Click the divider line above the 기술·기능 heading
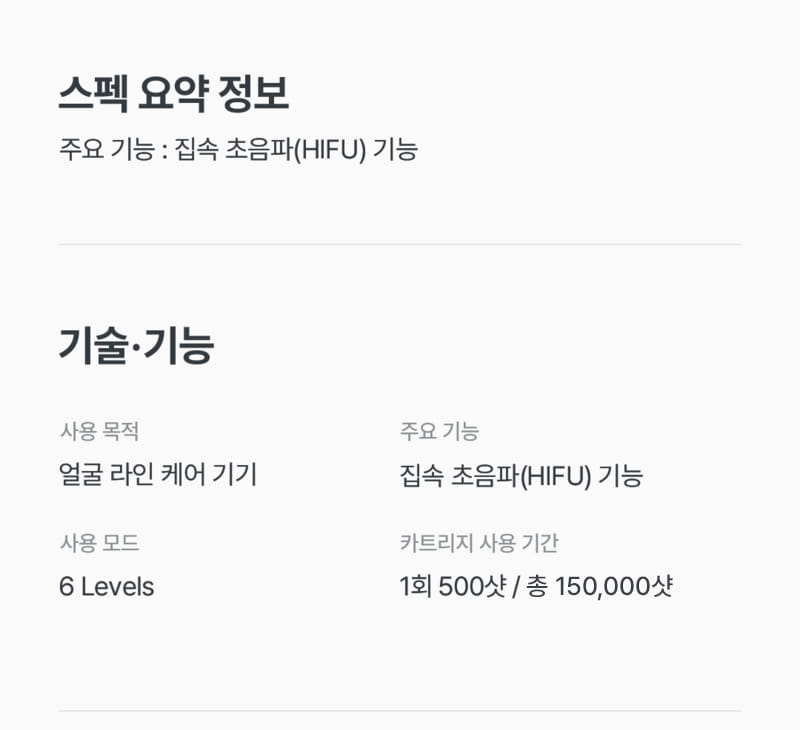This screenshot has width=800, height=730. (x=400, y=244)
